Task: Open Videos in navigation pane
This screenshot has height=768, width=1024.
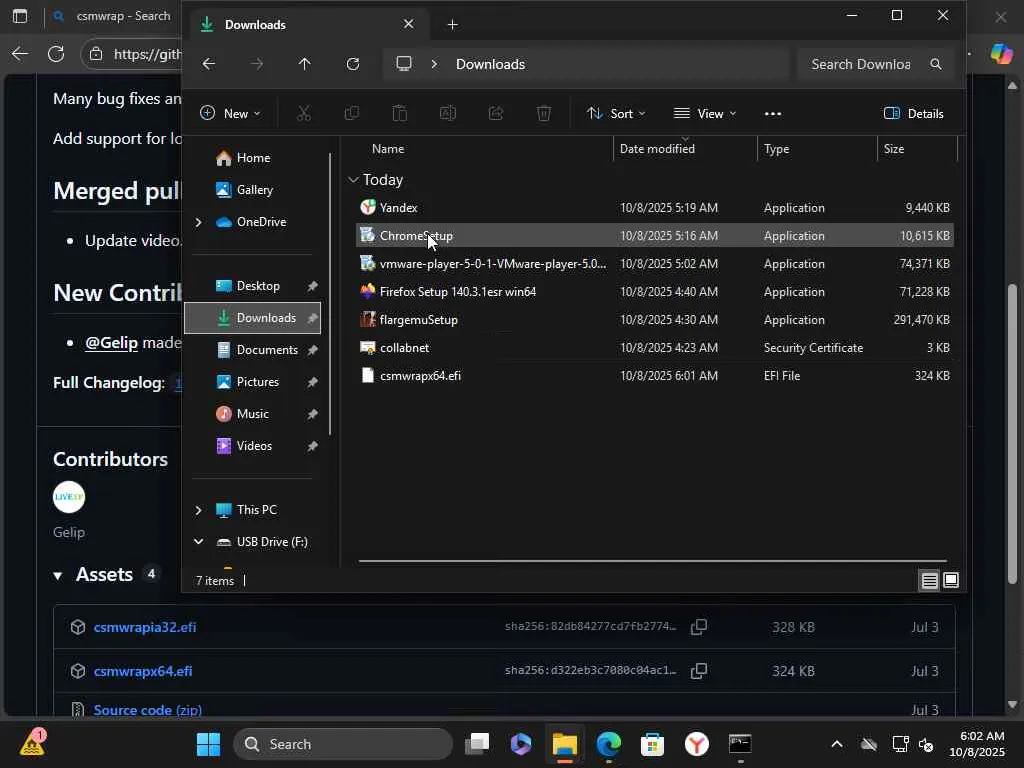Action: [253, 446]
